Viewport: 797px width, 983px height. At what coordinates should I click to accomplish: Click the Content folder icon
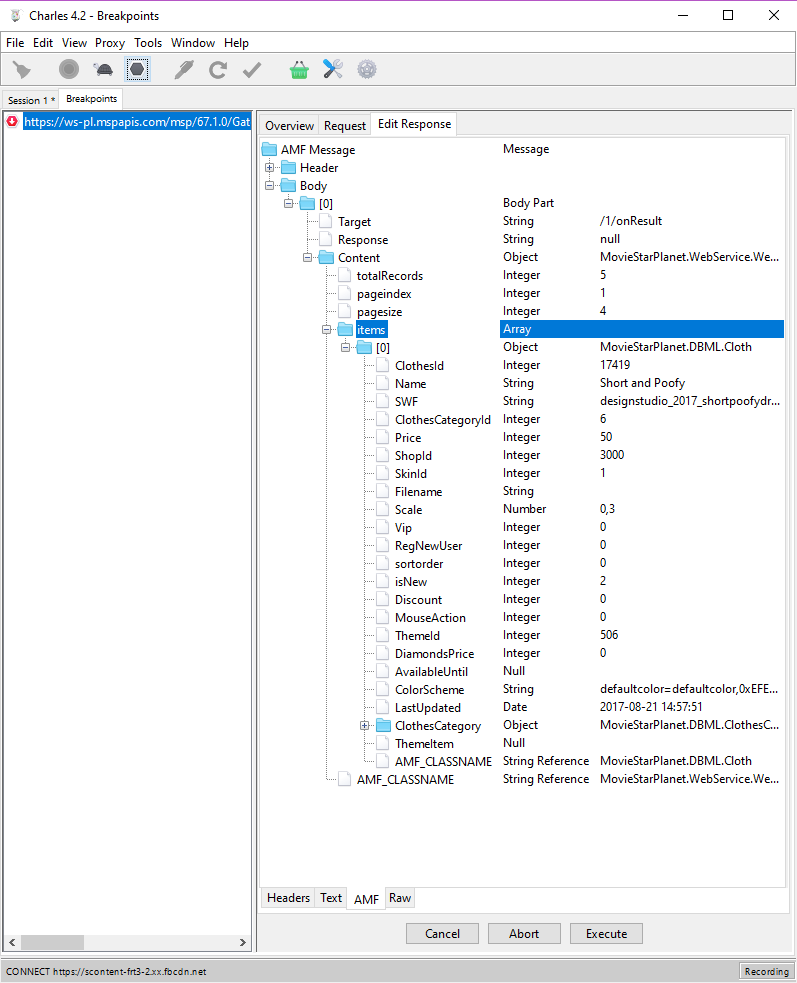pos(327,258)
